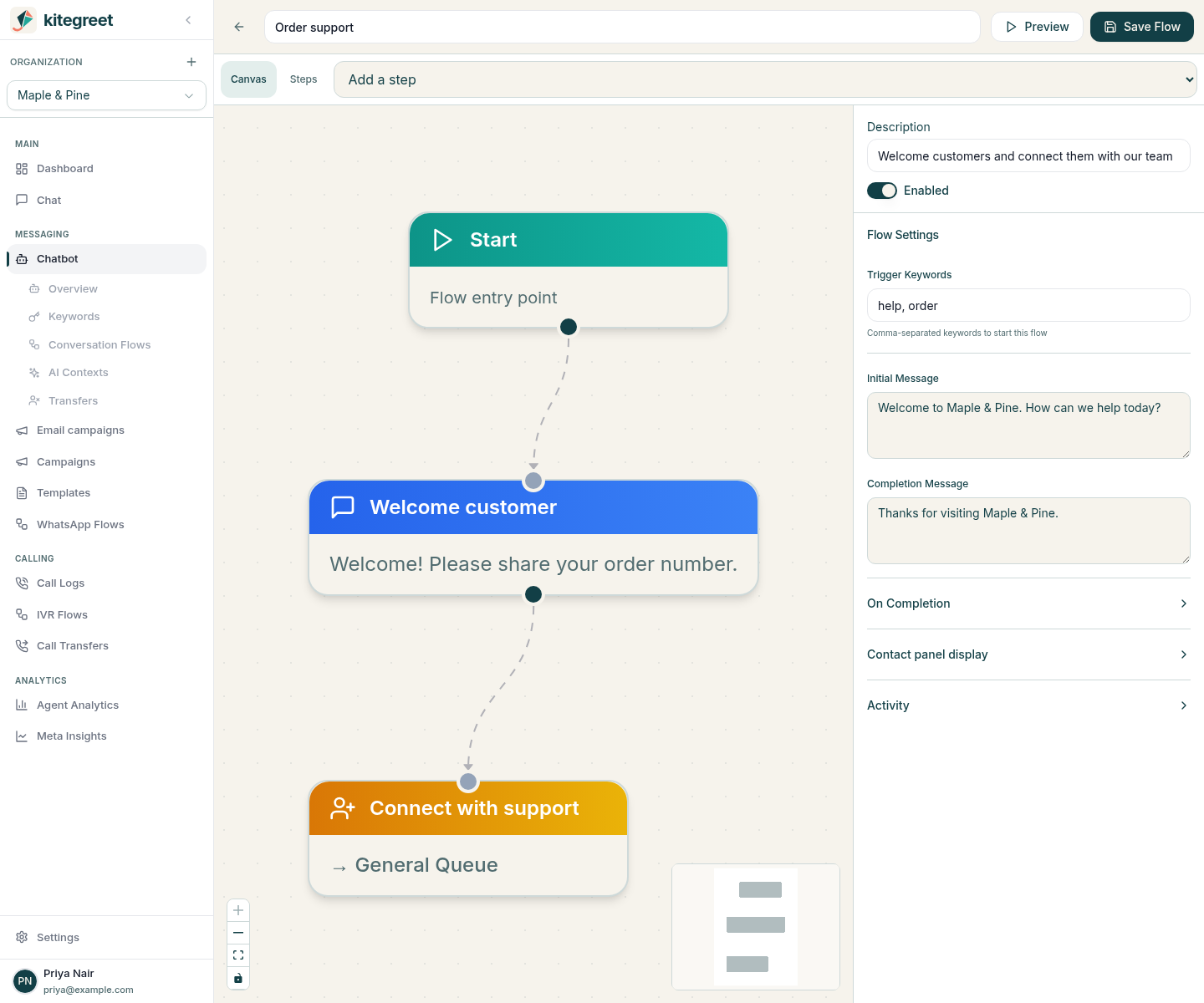Viewport: 1204px width, 1003px height.
Task: Click the Start node play icon
Action: coord(442,240)
